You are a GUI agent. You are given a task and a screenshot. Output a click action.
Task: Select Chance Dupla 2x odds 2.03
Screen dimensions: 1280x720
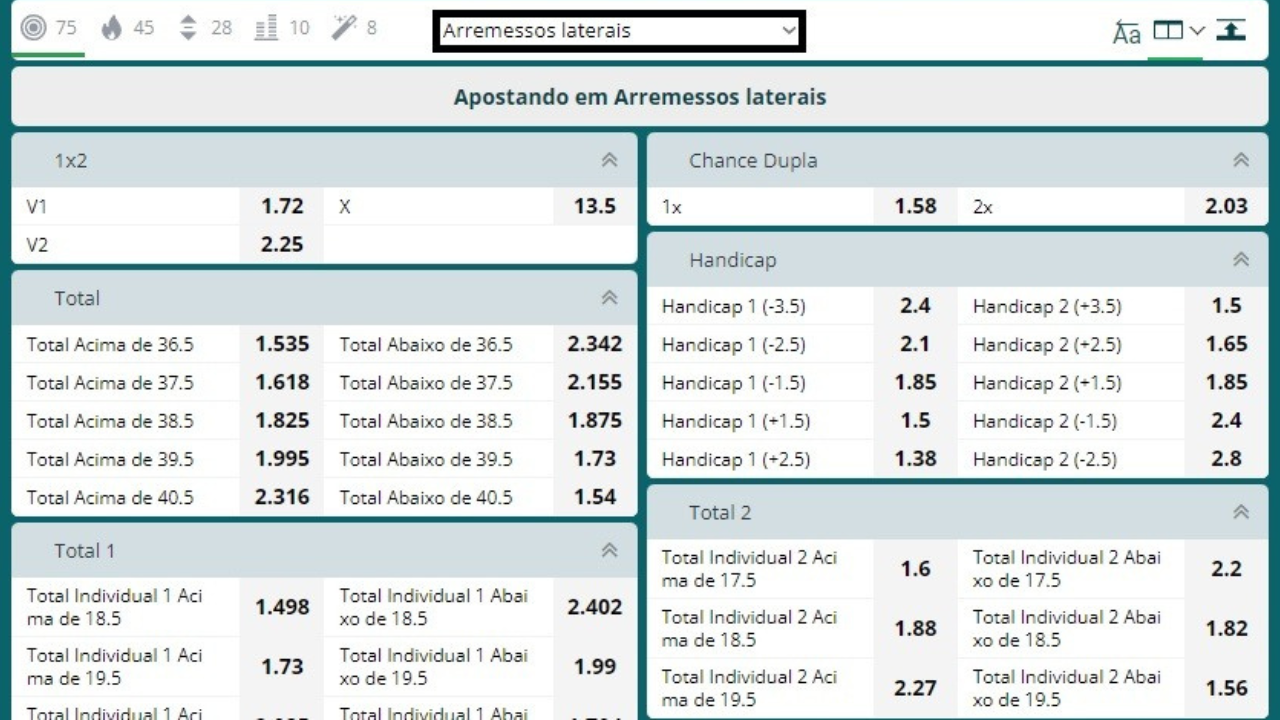click(x=1226, y=206)
